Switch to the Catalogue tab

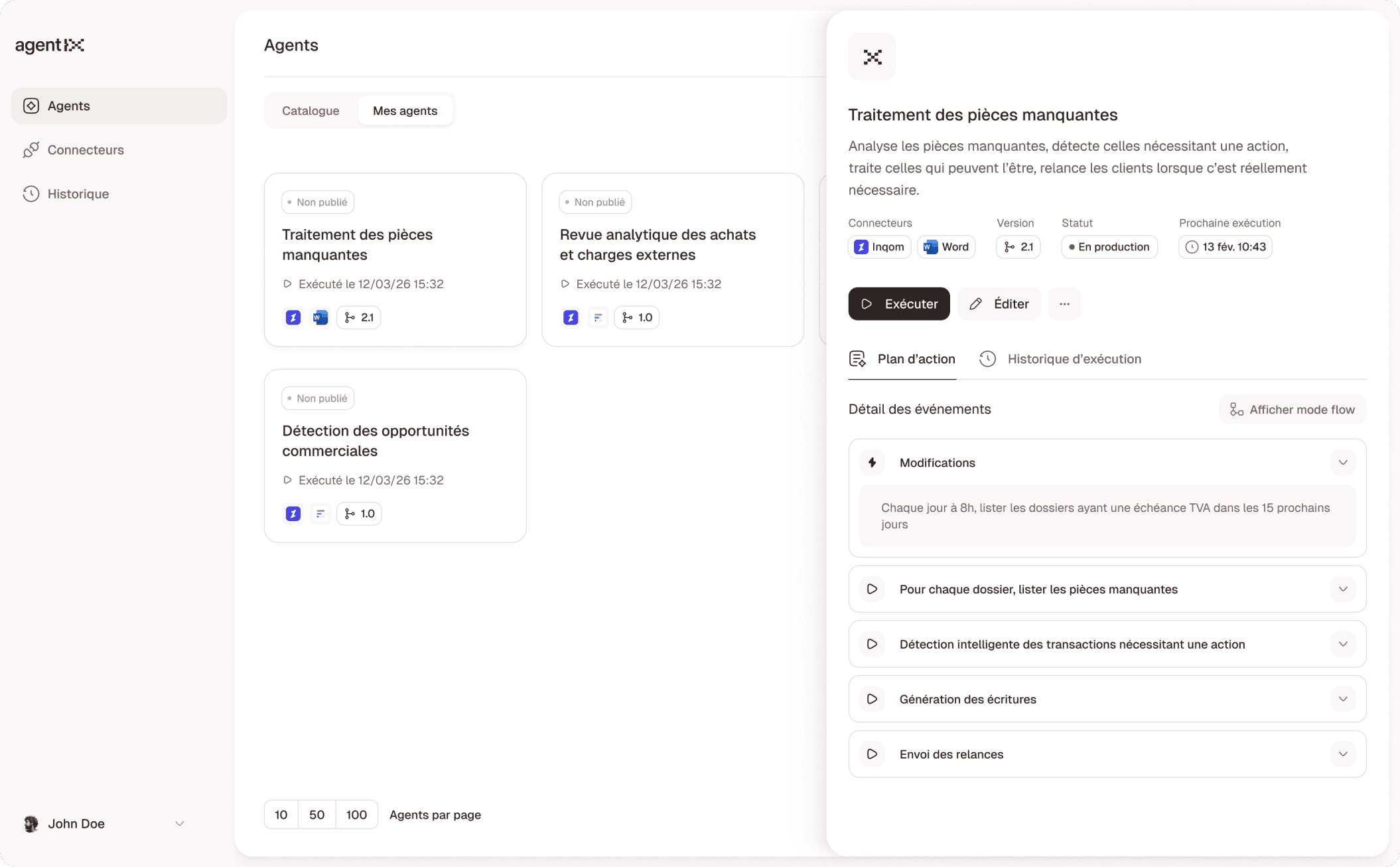tap(310, 110)
